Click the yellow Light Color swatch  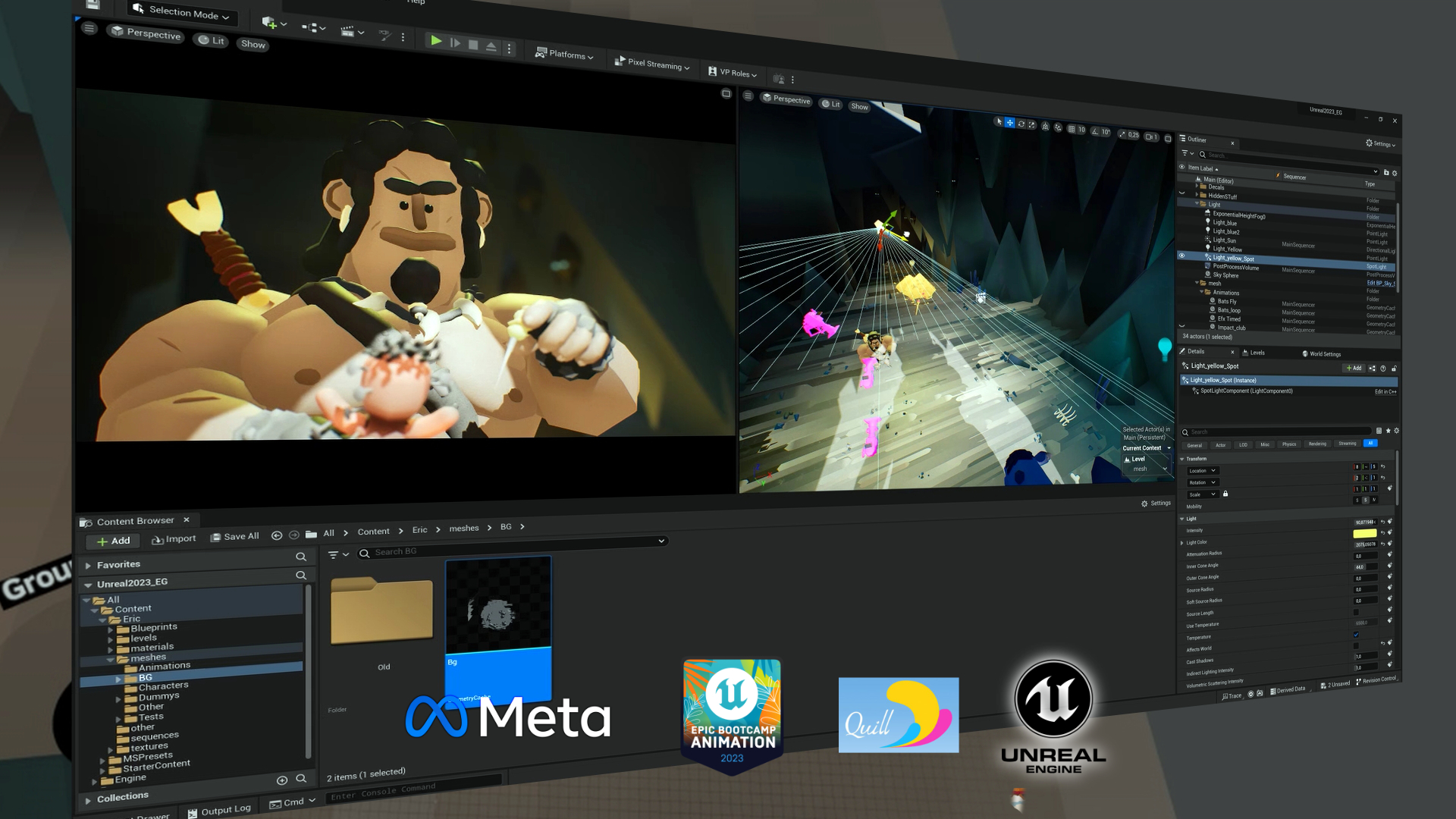point(1365,533)
